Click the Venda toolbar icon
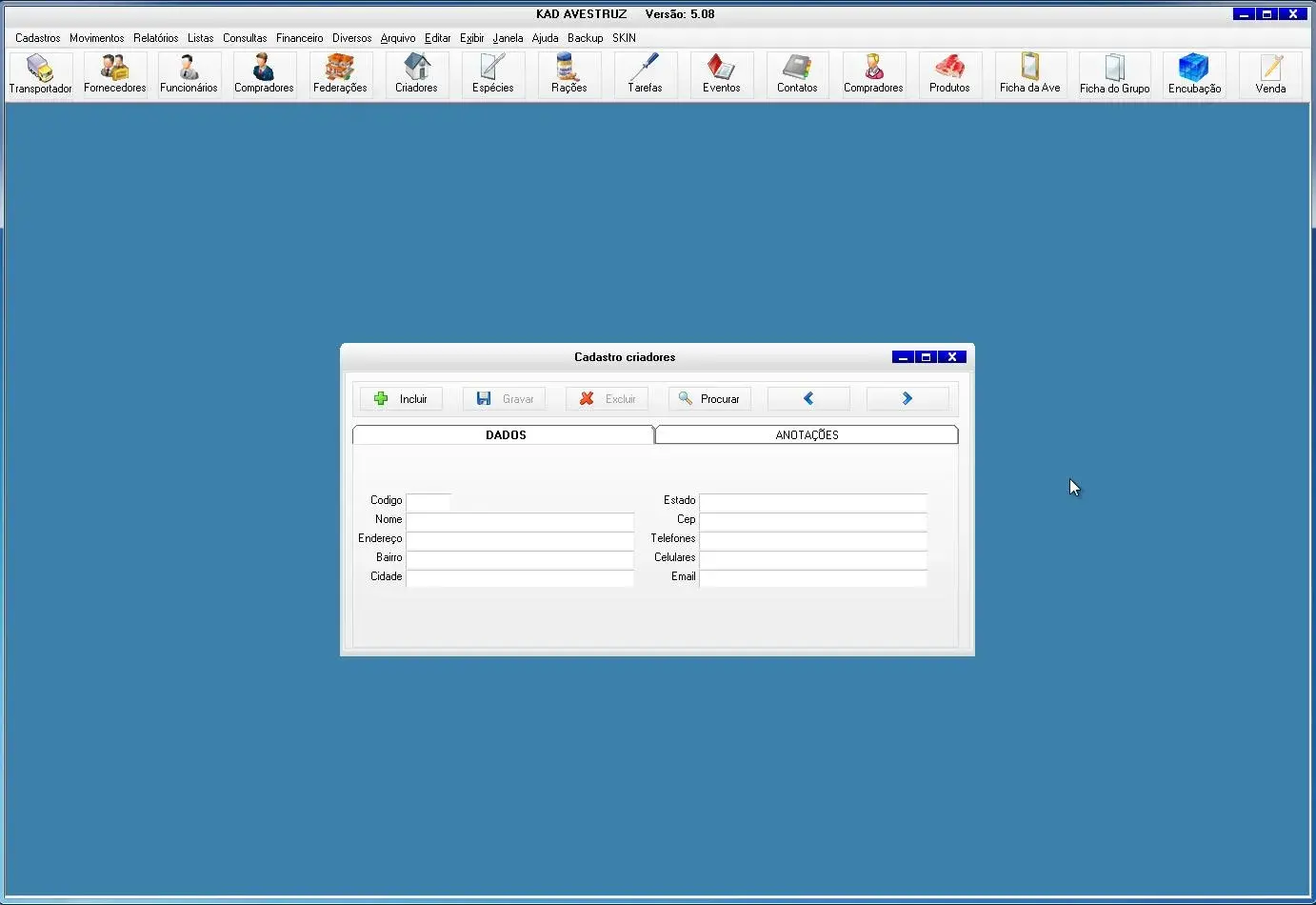 [x=1270, y=74]
